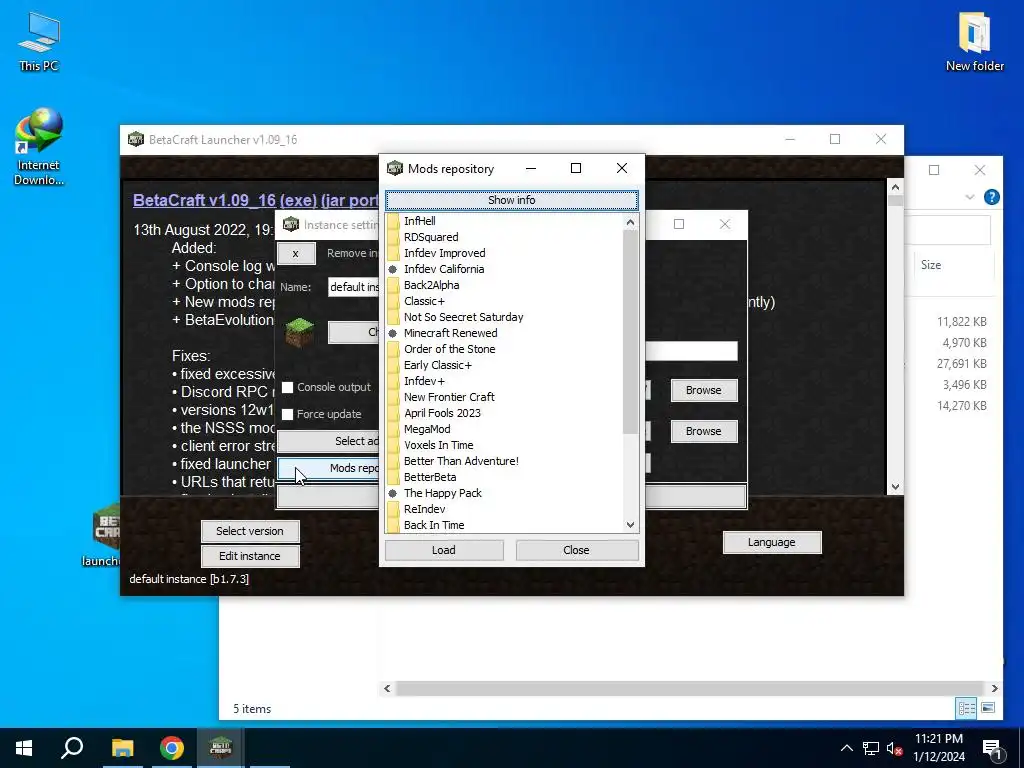
Task: Select Minecraft Renewed in mods list
Action: pos(451,333)
